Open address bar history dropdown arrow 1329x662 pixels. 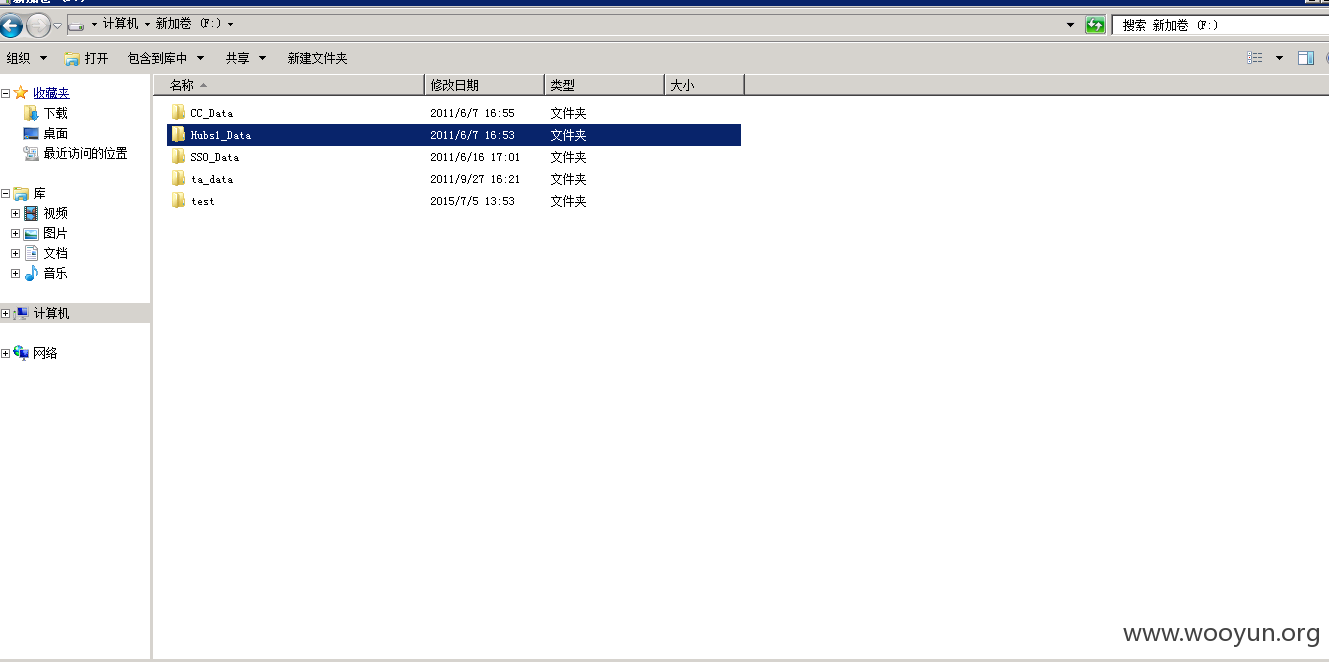point(1071,25)
